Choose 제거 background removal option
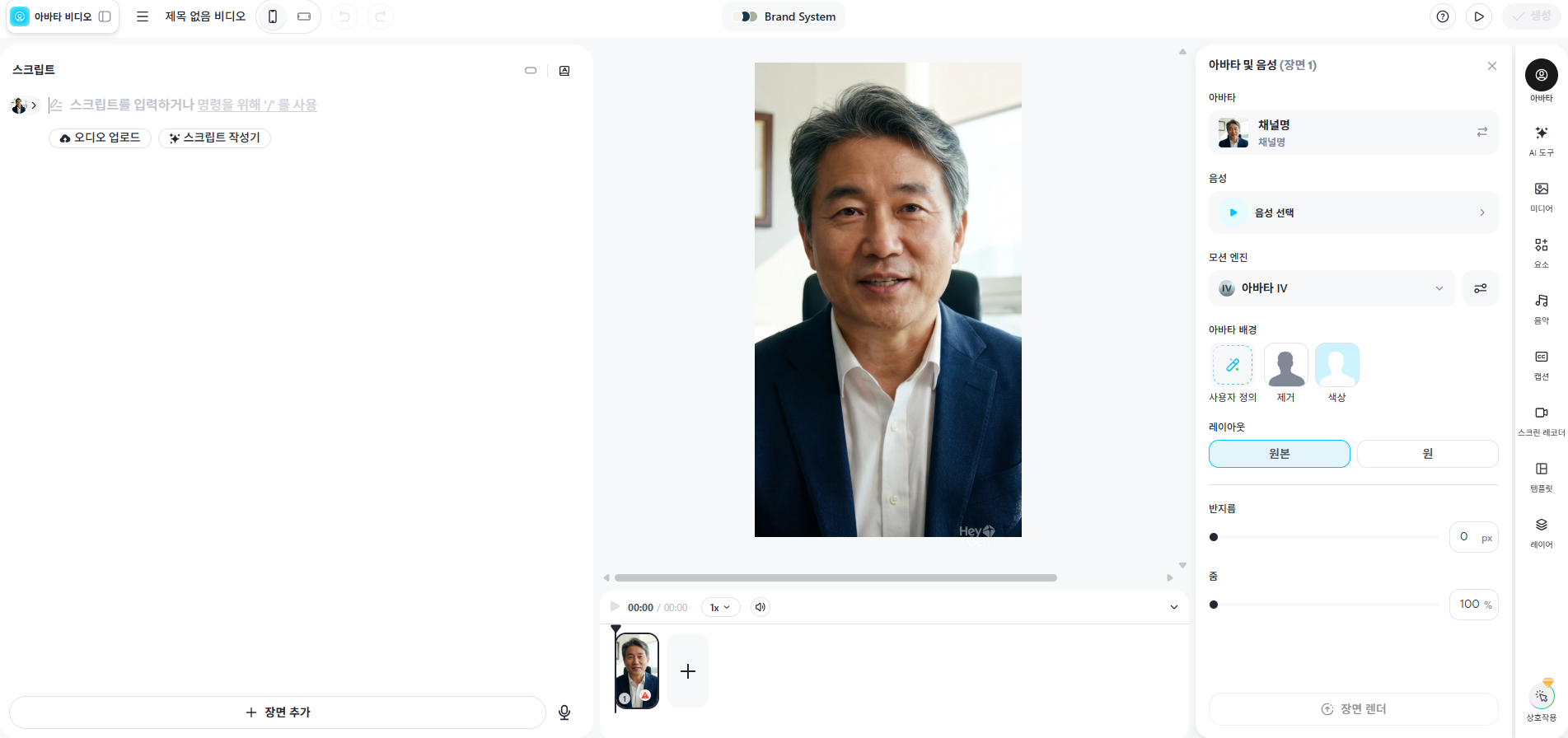This screenshot has width=1568, height=738. point(1285,365)
